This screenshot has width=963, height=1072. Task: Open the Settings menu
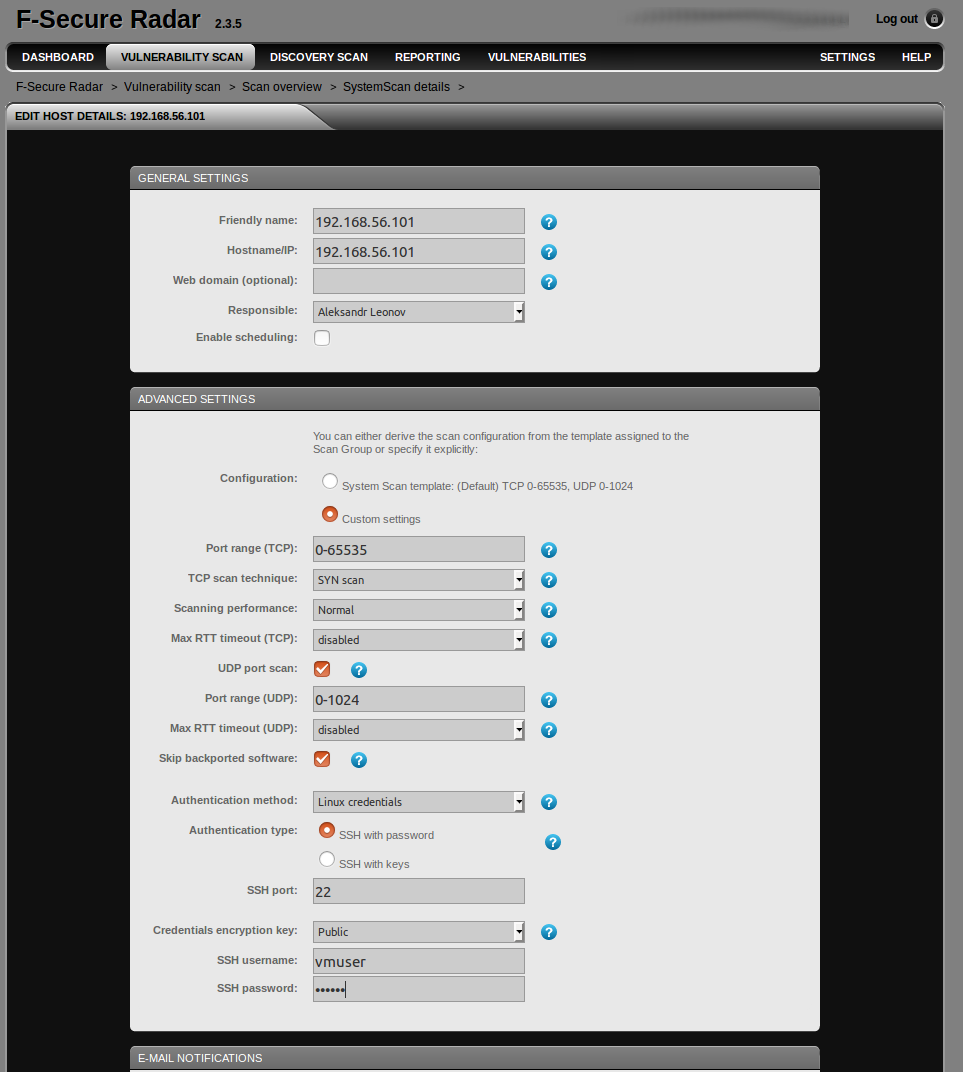(847, 57)
